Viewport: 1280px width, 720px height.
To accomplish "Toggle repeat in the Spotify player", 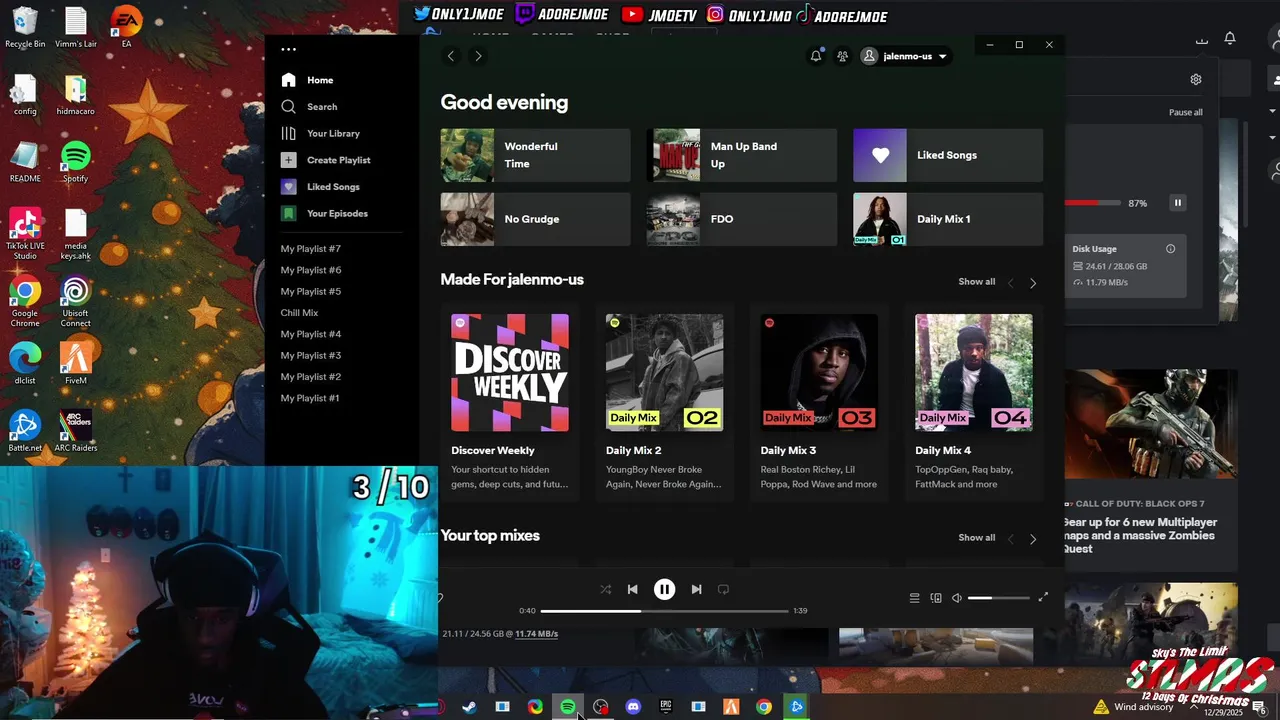I will coord(723,589).
